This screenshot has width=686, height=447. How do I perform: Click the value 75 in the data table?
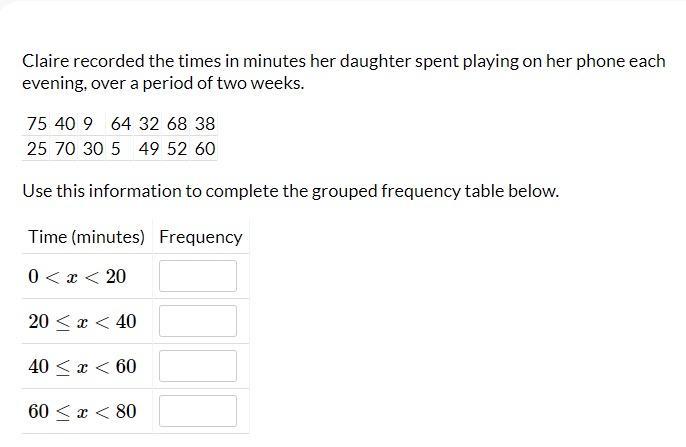pos(37,124)
